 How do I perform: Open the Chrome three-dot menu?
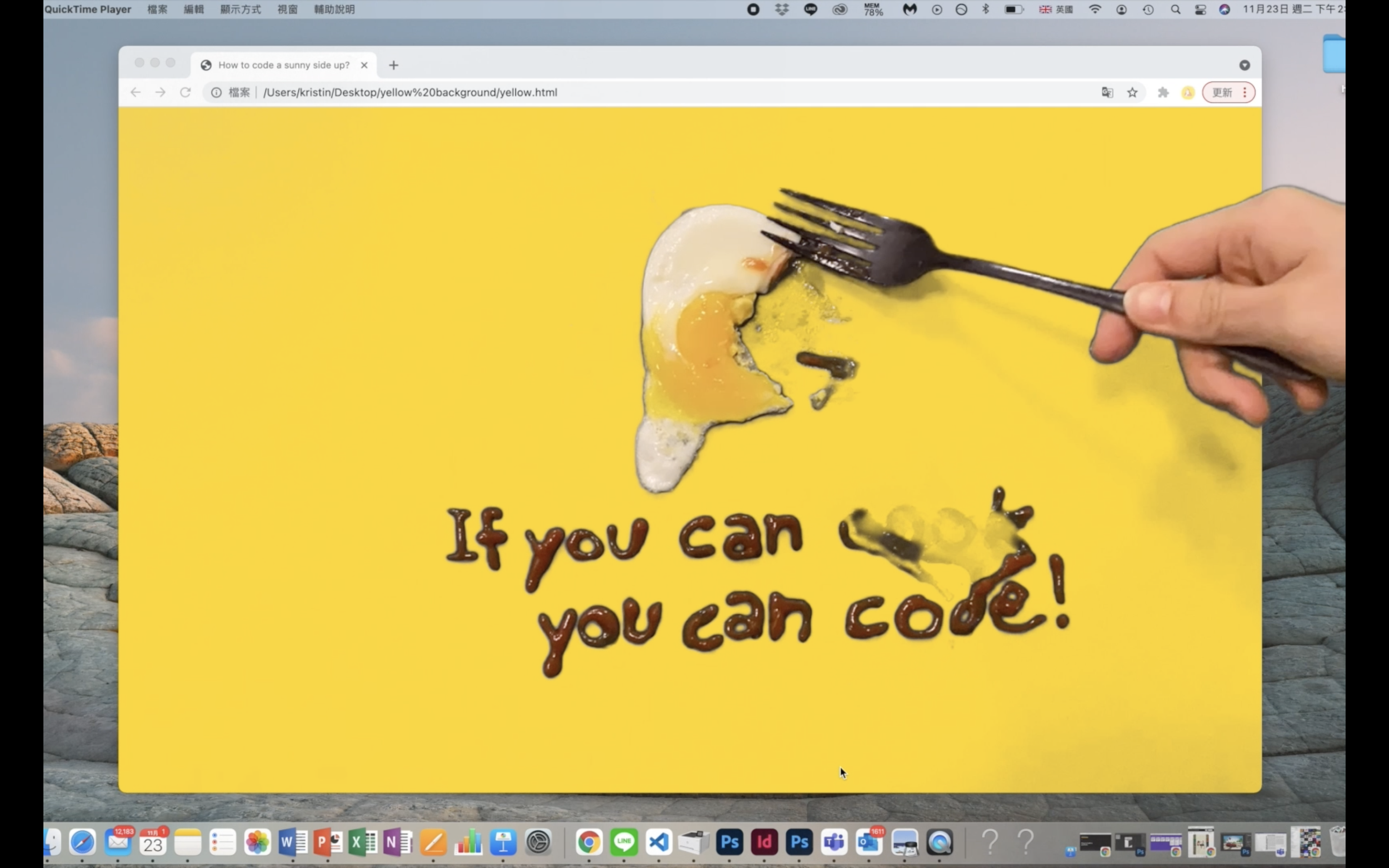point(1245,92)
